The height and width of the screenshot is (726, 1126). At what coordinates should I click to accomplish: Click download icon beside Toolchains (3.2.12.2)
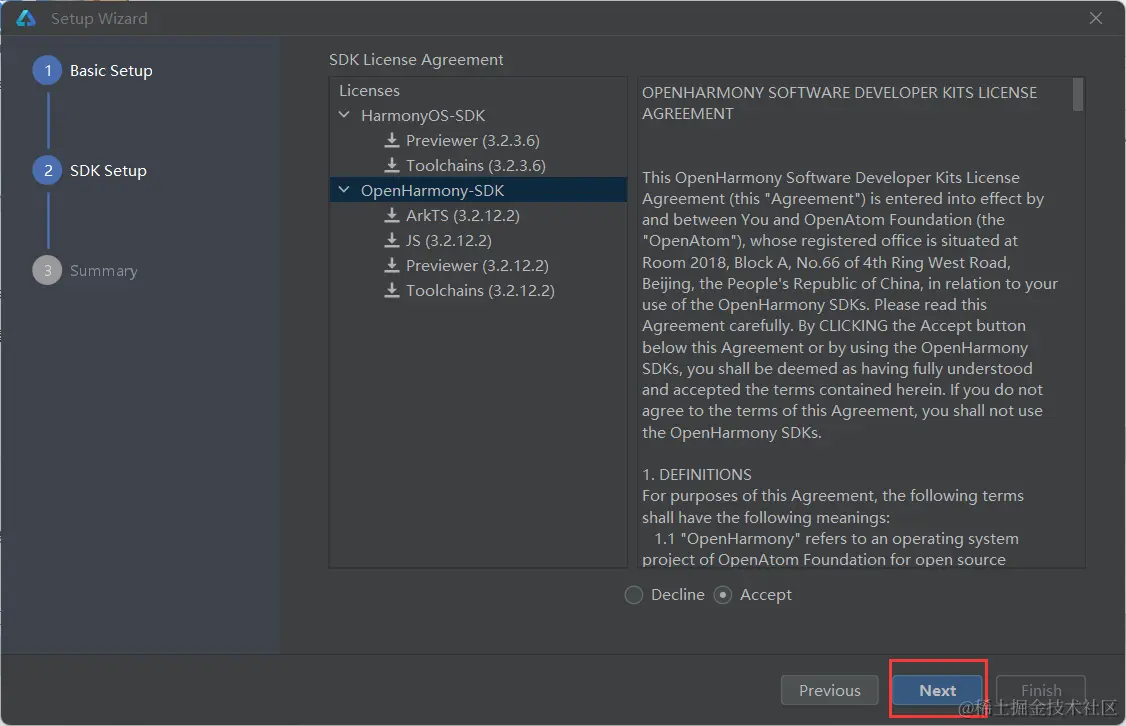pos(391,290)
